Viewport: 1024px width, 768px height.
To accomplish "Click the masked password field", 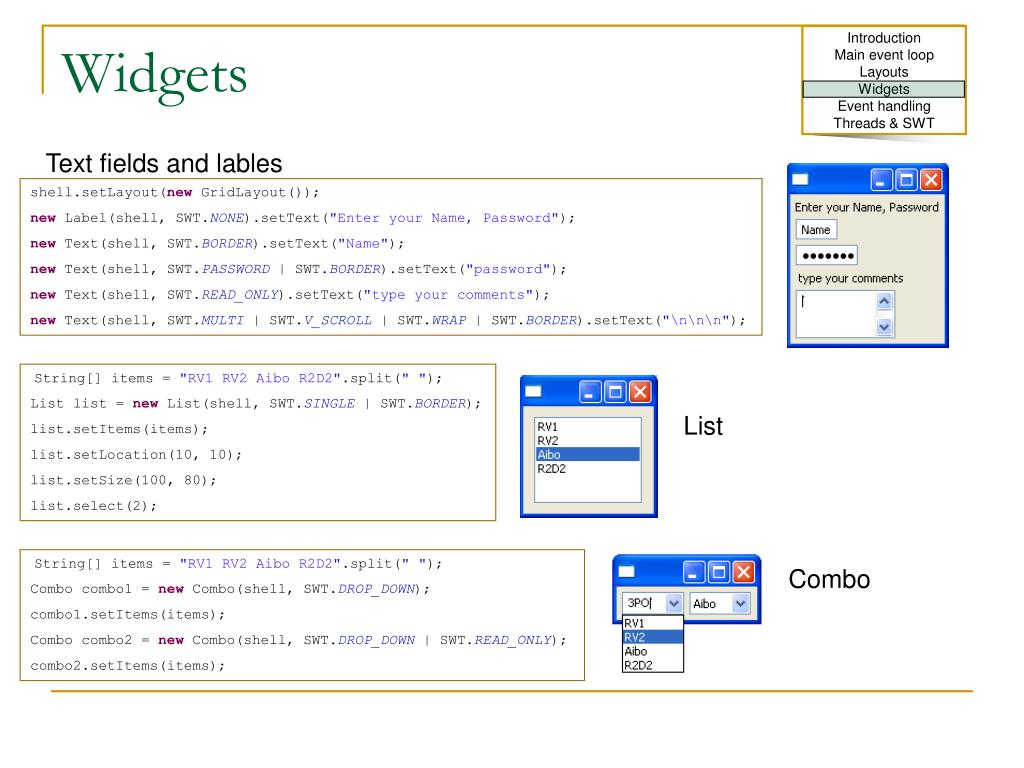I will [x=827, y=255].
